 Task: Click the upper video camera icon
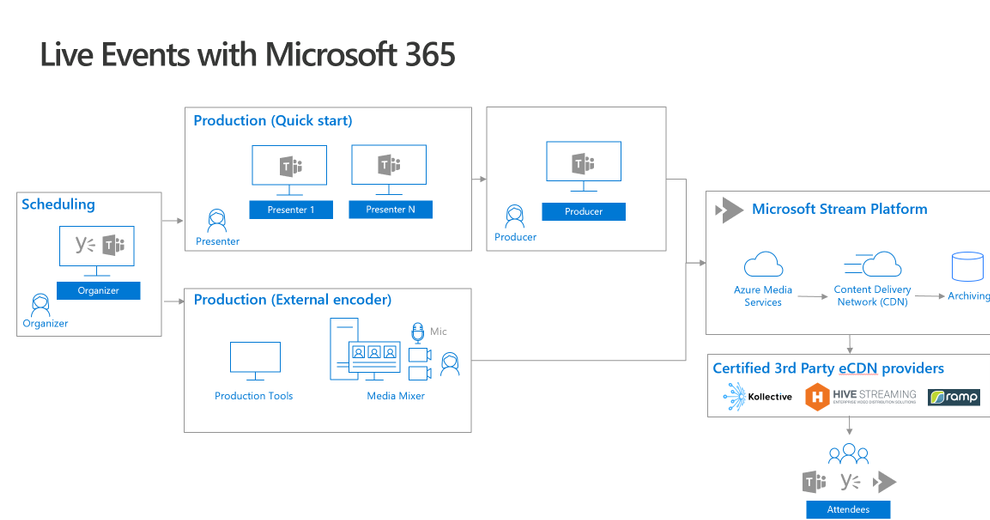tap(420, 355)
